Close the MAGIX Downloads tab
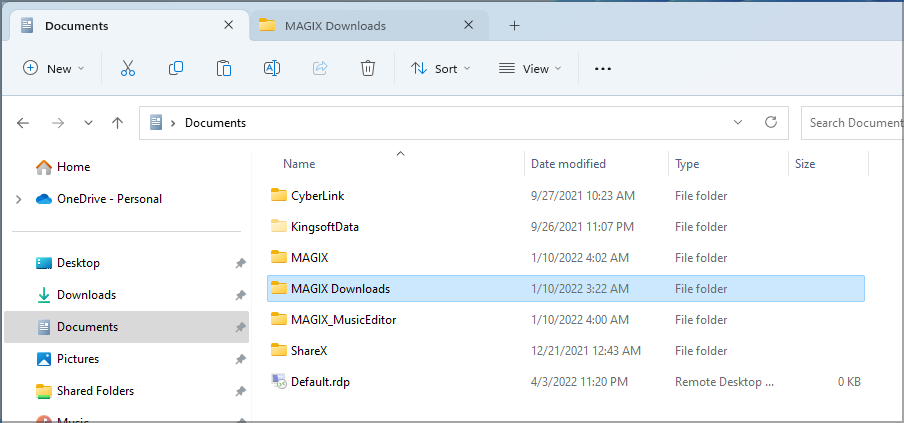This screenshot has height=423, width=904. pyautogui.click(x=469, y=25)
